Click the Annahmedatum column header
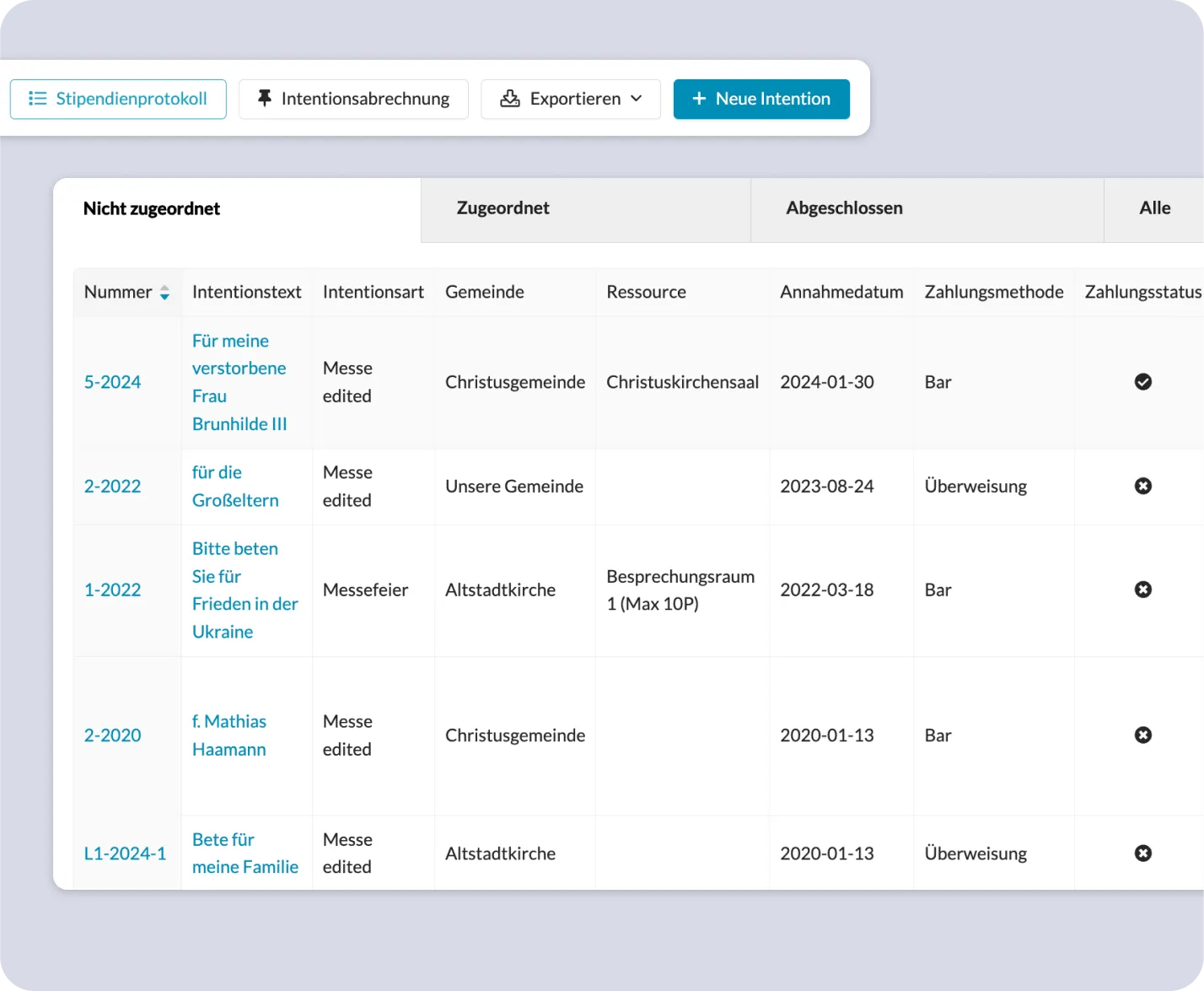The height and width of the screenshot is (991, 1204). pyautogui.click(x=841, y=292)
